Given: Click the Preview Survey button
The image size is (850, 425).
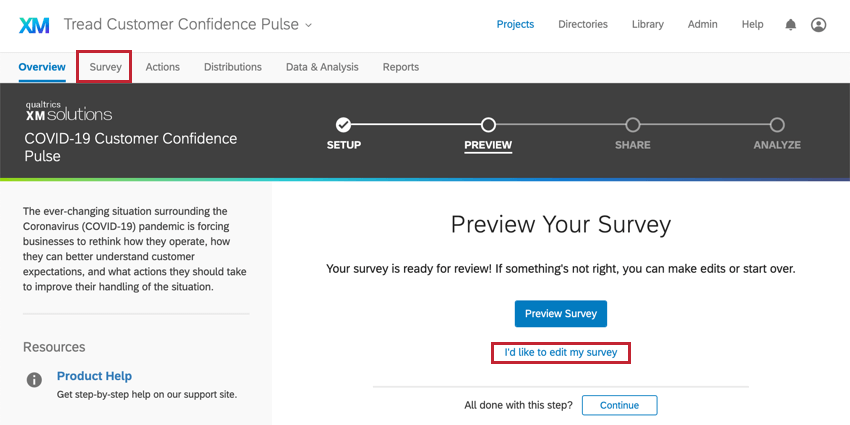Looking at the screenshot, I should (561, 314).
